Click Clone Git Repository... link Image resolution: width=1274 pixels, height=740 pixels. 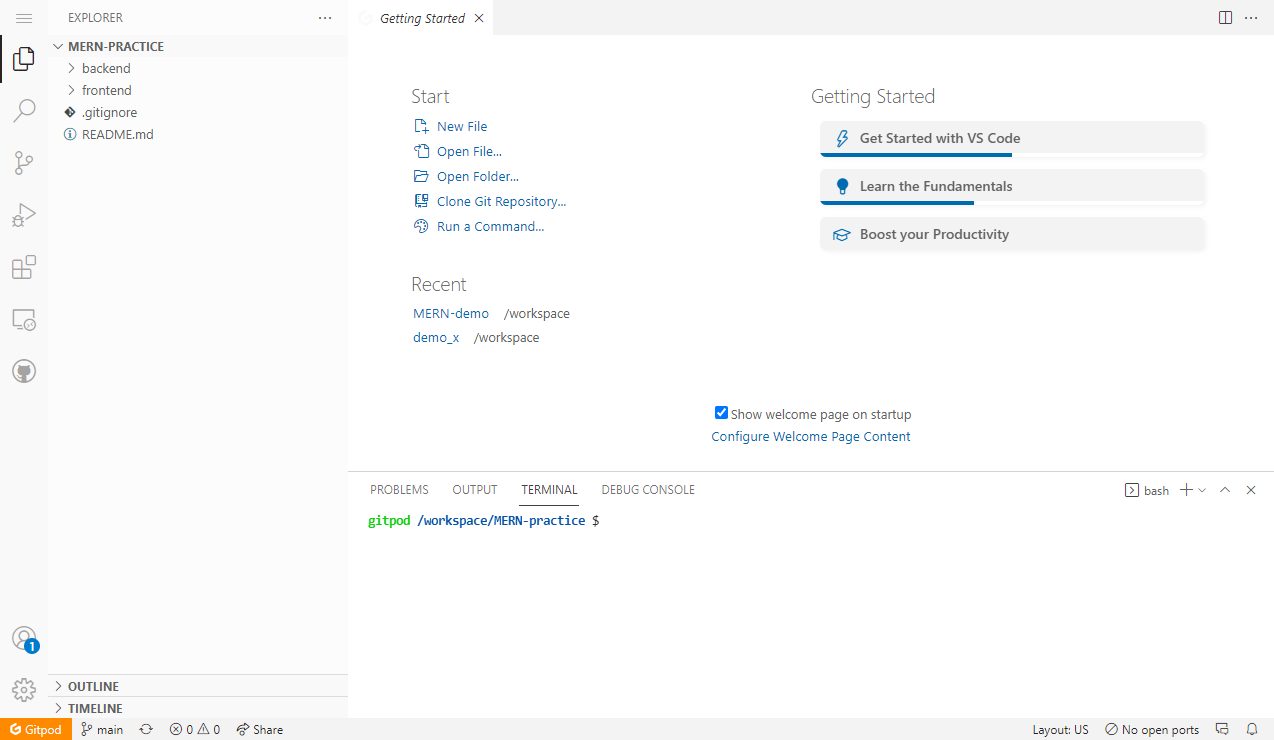tap(489, 201)
